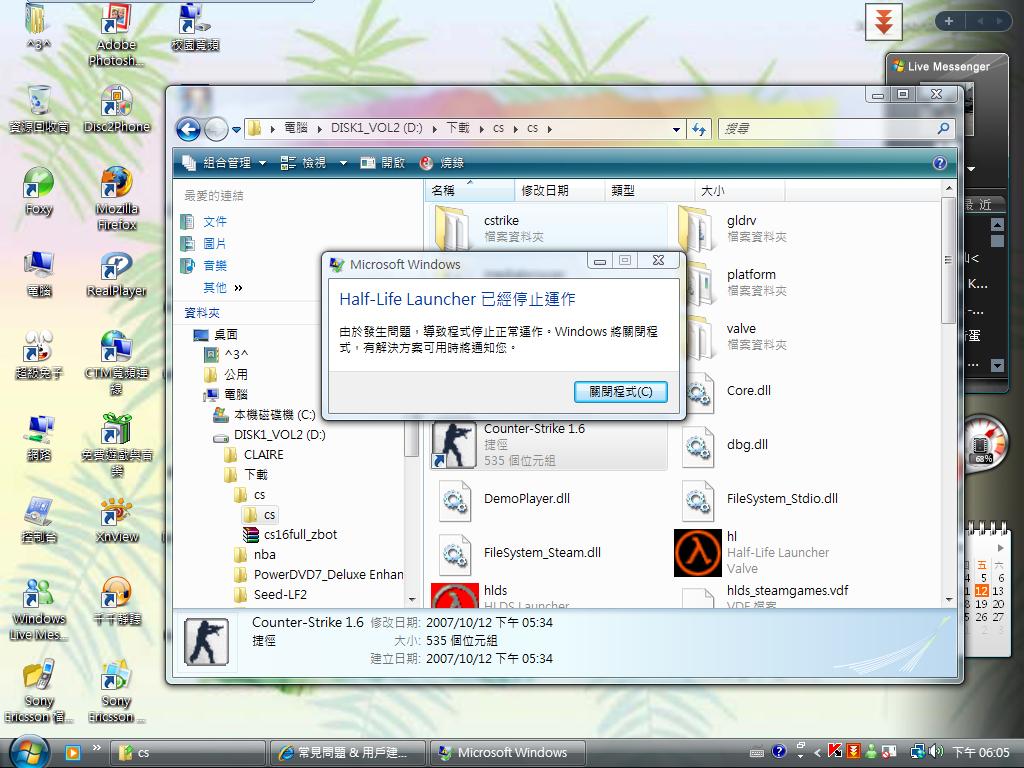Click the 關閉程式(C) button
This screenshot has height=768, width=1024.
click(620, 392)
